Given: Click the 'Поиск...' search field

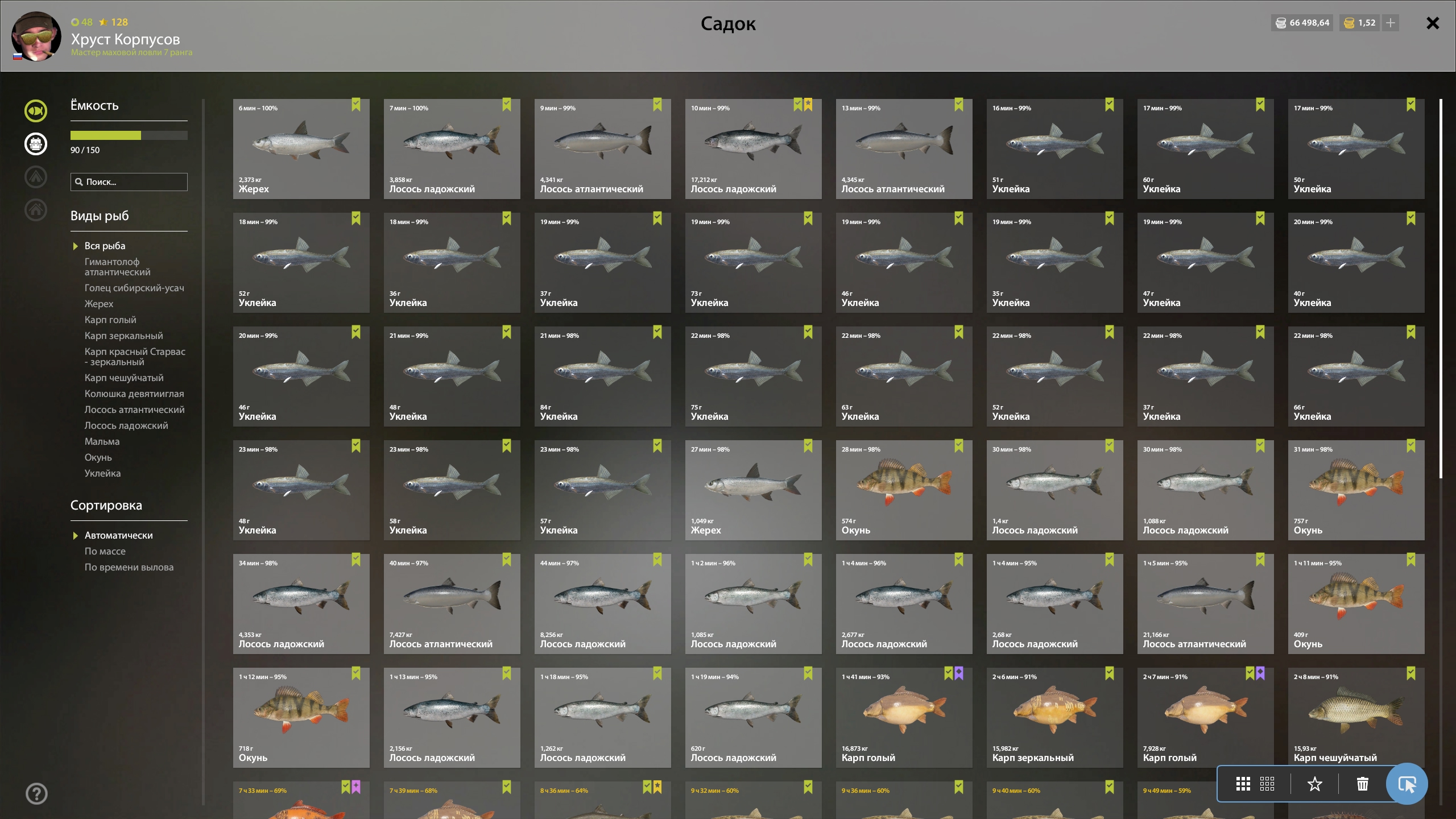Looking at the screenshot, I should [129, 182].
